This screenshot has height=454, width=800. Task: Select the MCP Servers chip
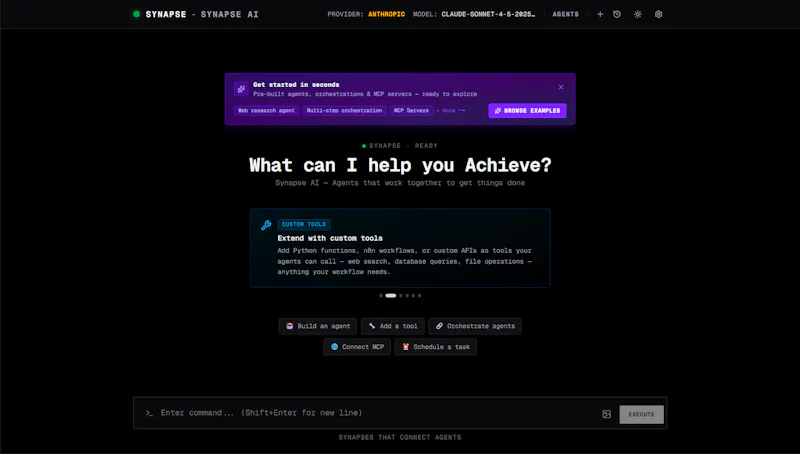(x=411, y=111)
